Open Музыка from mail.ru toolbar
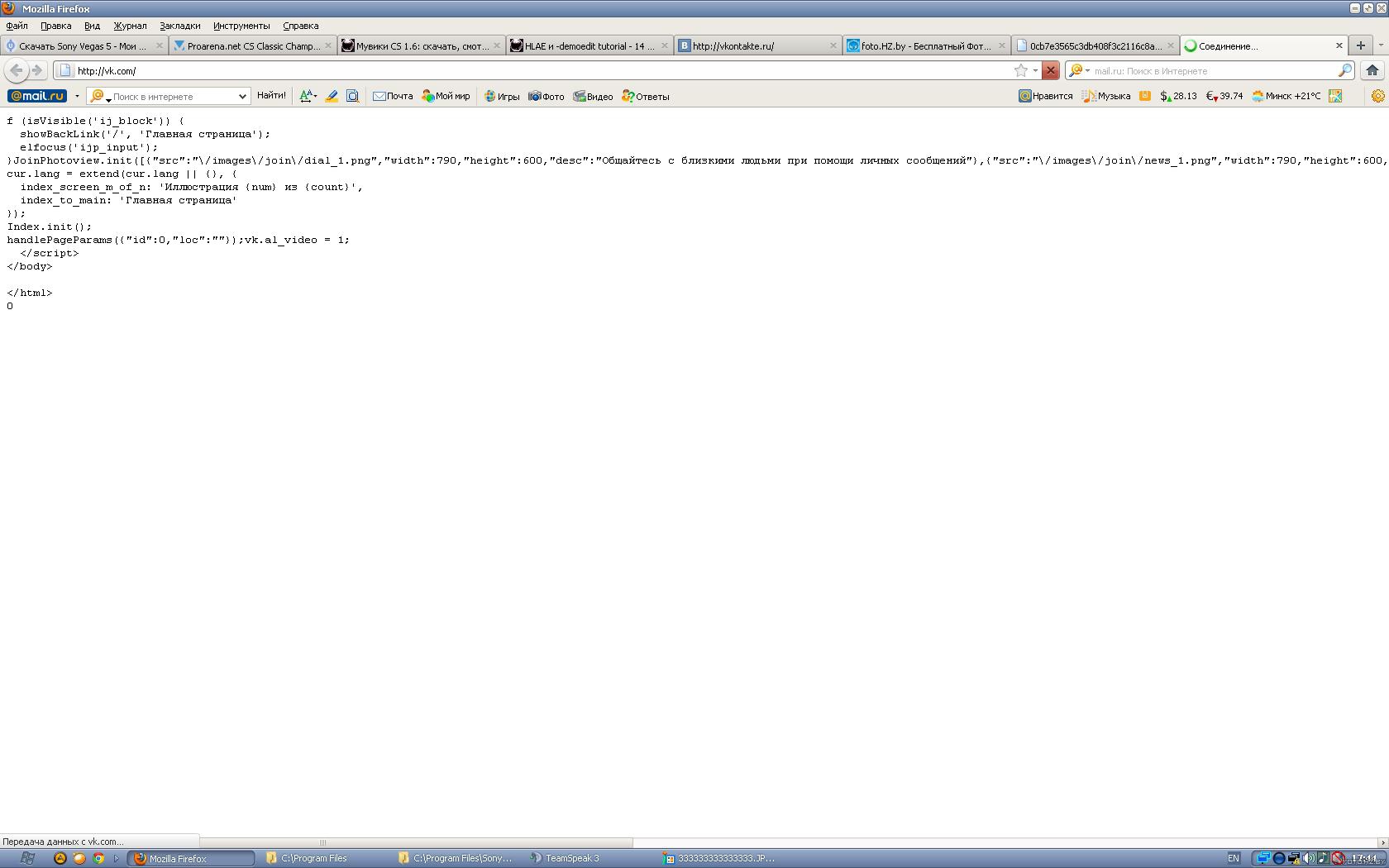The image size is (1389, 868). point(1106,96)
